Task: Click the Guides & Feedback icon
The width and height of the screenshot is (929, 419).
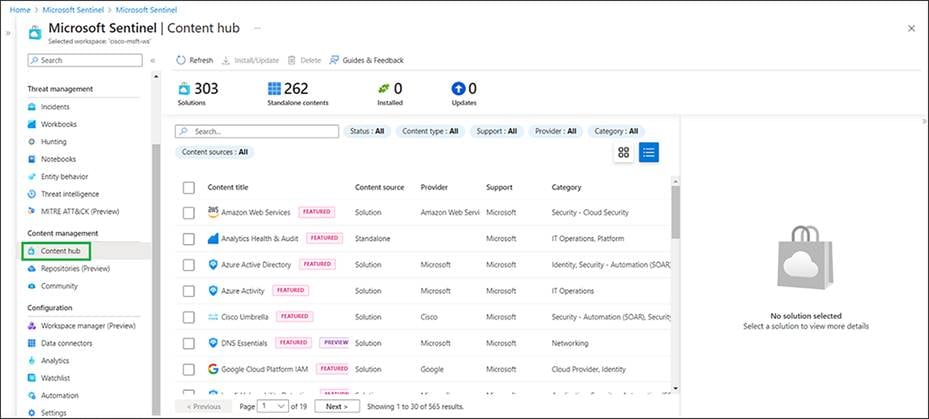Action: (334, 60)
